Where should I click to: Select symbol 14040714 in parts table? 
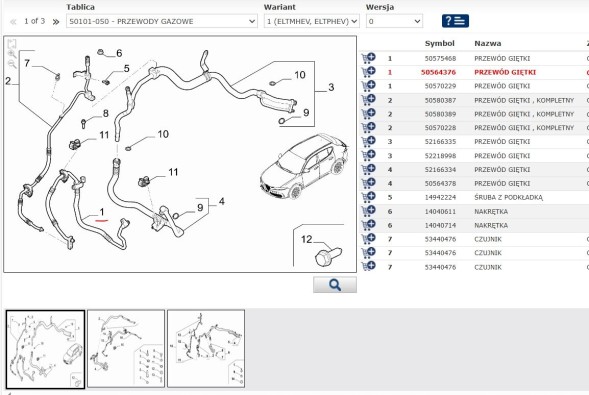pyautogui.click(x=440, y=225)
